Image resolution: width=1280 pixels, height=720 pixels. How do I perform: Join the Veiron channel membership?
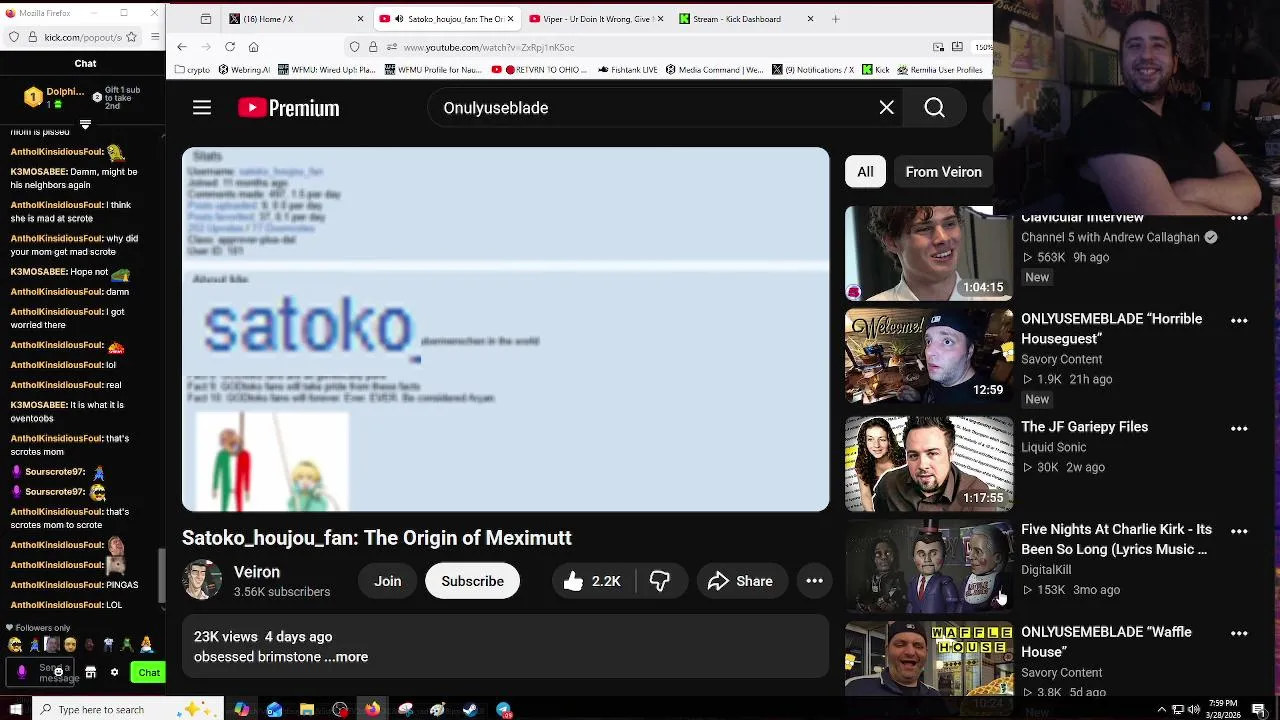tap(388, 581)
